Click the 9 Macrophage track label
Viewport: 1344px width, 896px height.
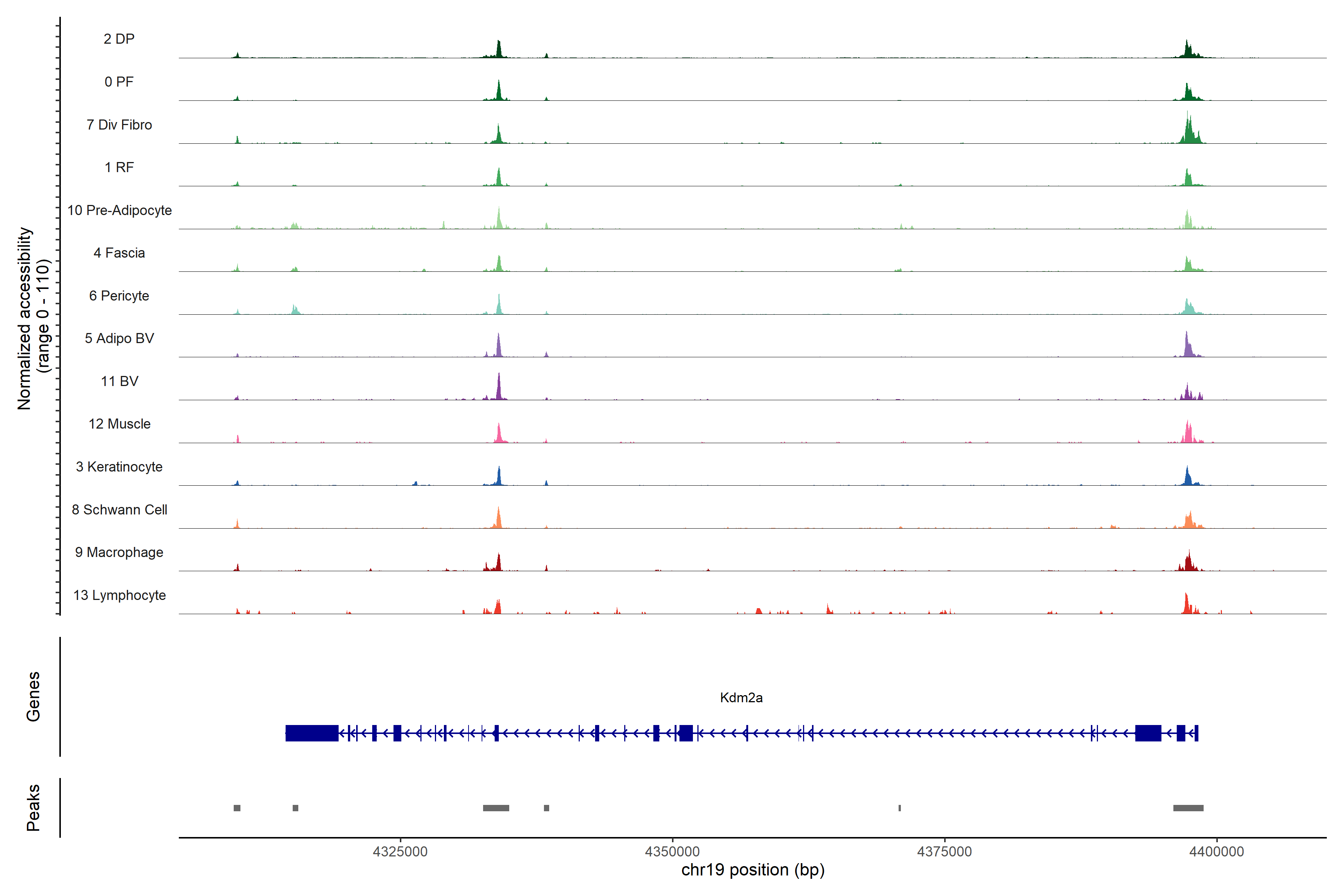(x=119, y=552)
